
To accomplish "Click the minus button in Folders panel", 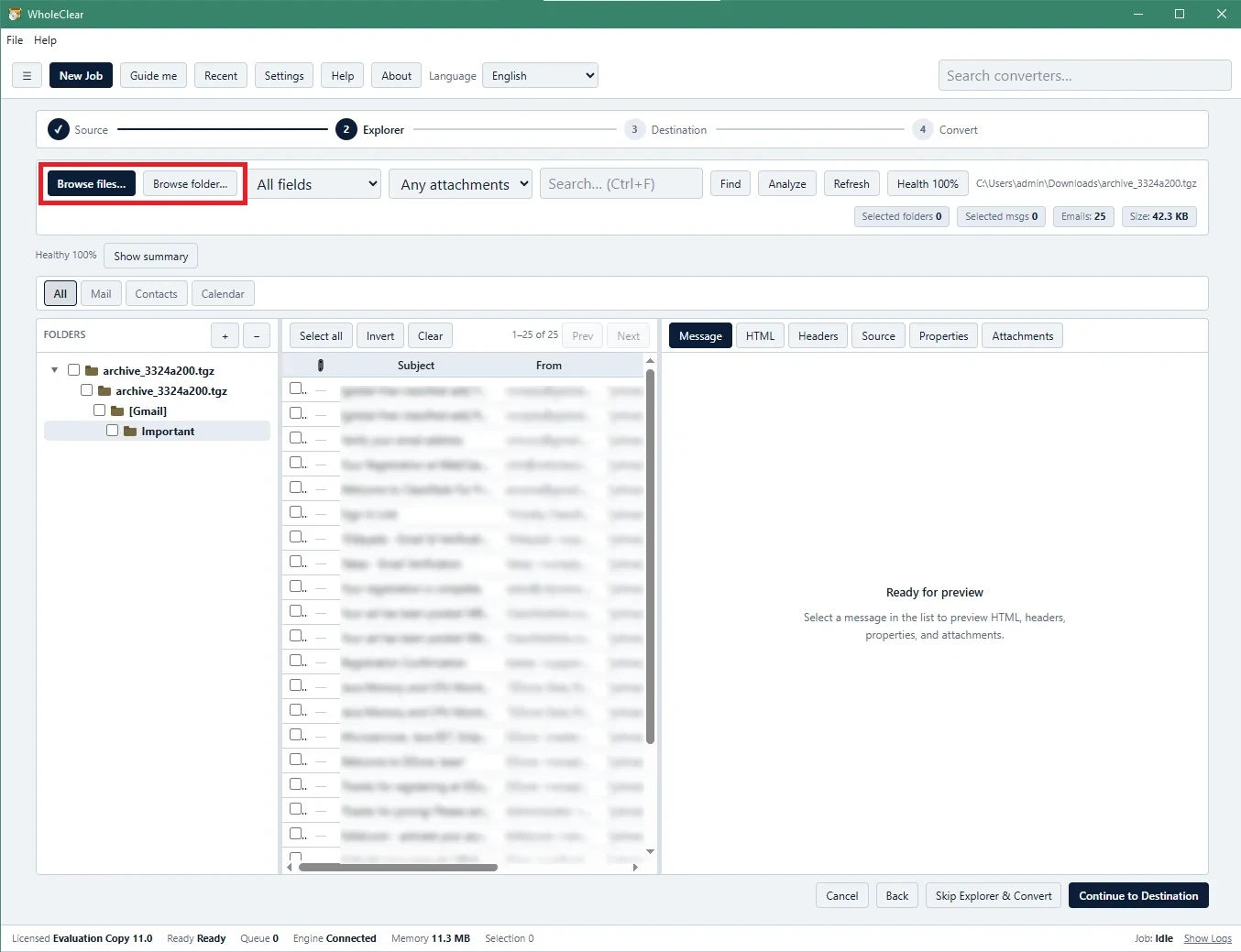I will click(257, 336).
